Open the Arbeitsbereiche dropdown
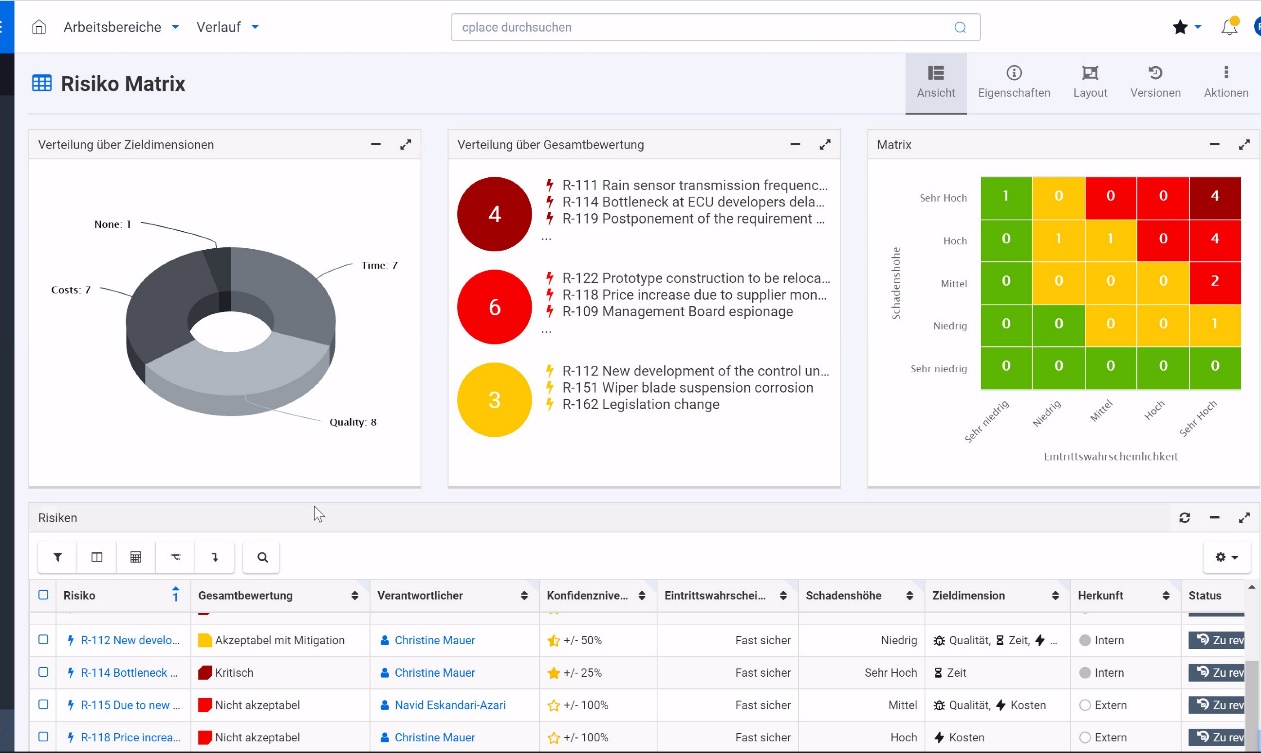The height and width of the screenshot is (753, 1261). pyautogui.click(x=121, y=27)
